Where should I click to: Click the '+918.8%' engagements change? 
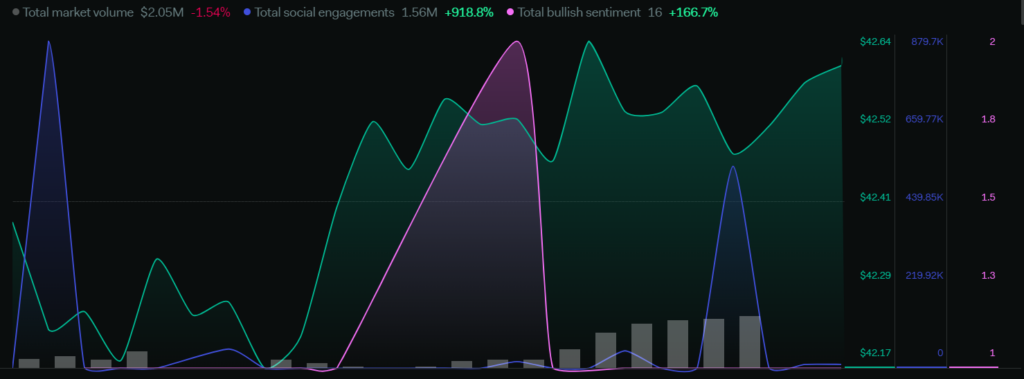[469, 12]
